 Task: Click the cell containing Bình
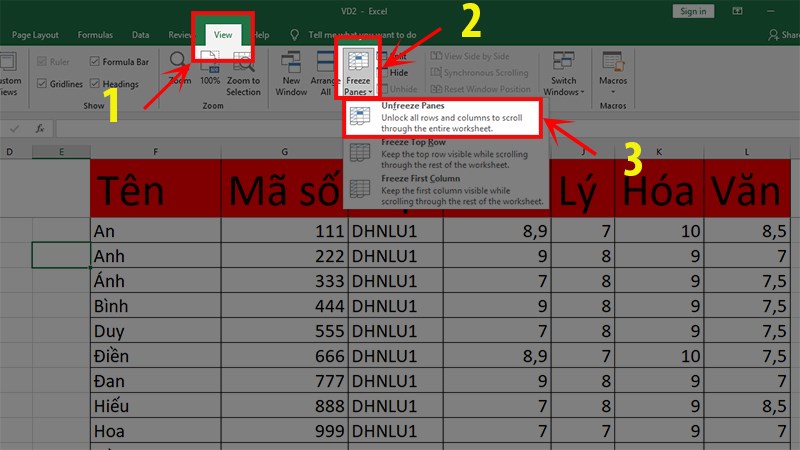point(156,306)
